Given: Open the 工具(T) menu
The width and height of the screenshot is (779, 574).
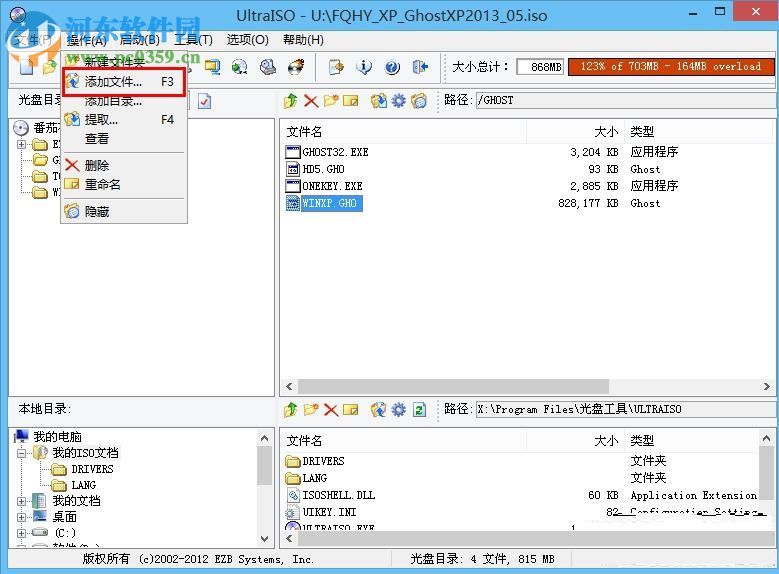Looking at the screenshot, I should [193, 40].
